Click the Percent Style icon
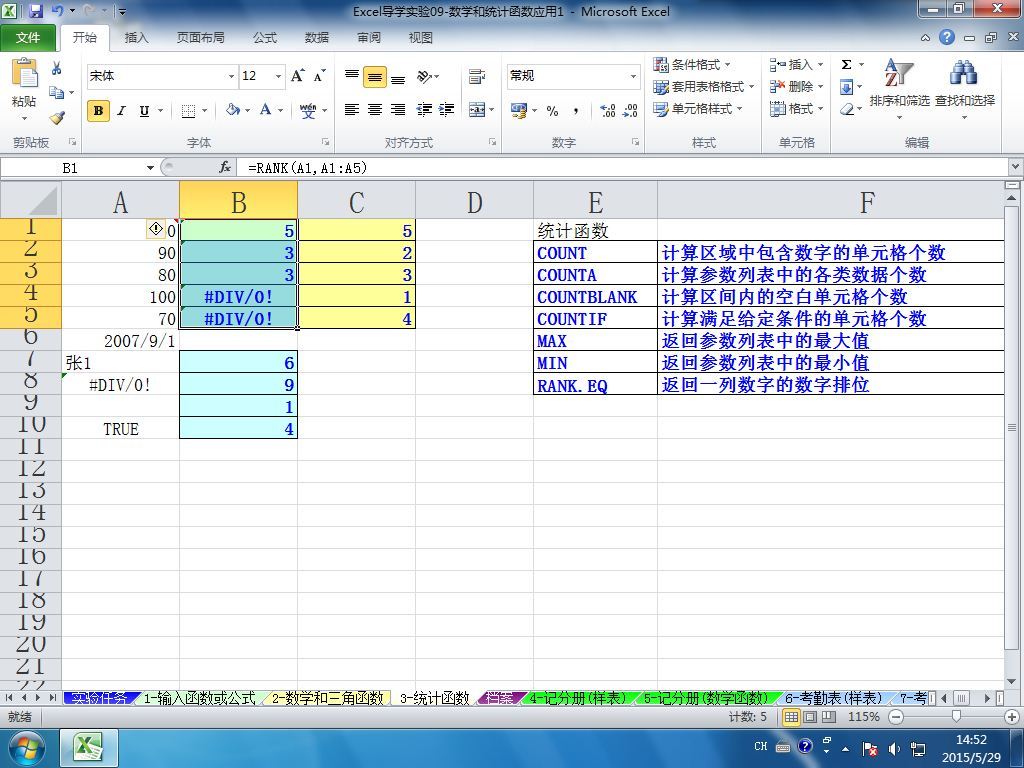1024x768 pixels. [x=552, y=111]
